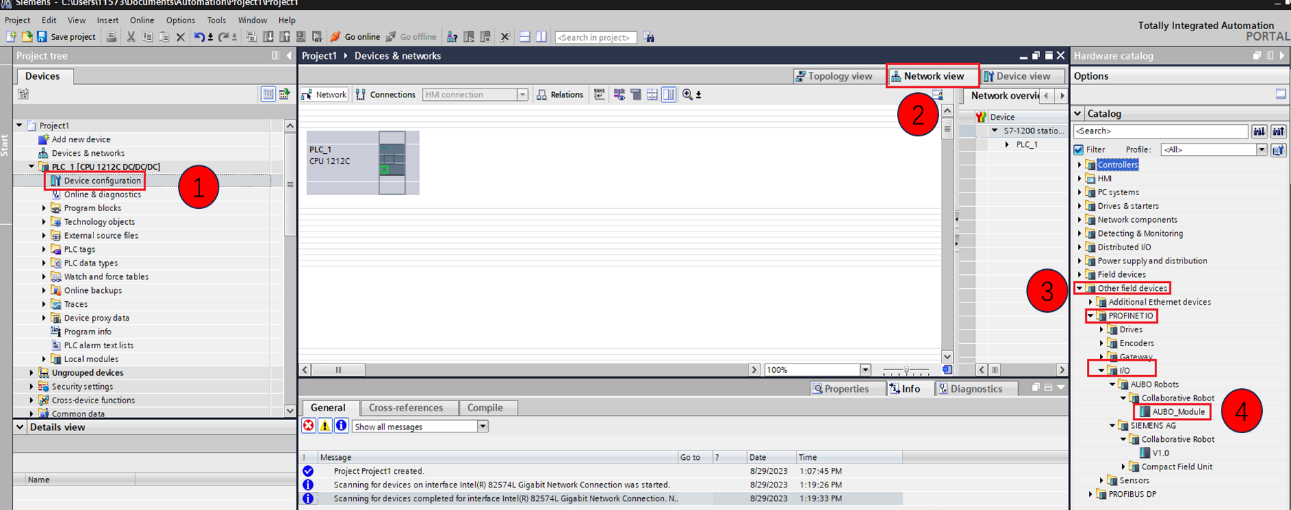
Task: Click Add new device in project tree
Action: (81, 140)
